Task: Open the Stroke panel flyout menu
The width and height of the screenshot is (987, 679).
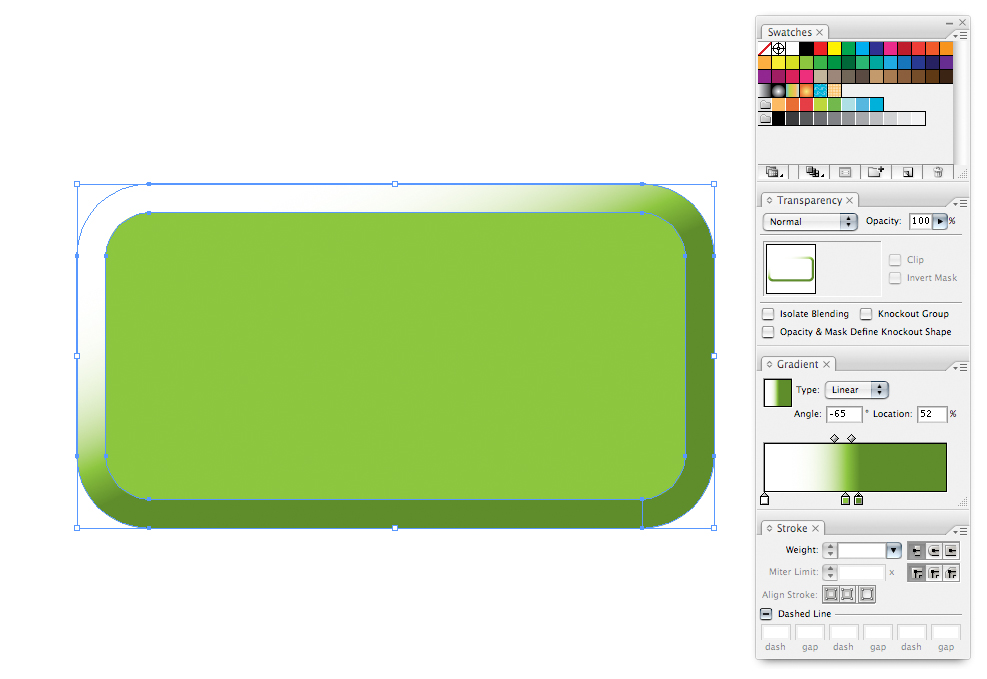Action: 960,532
